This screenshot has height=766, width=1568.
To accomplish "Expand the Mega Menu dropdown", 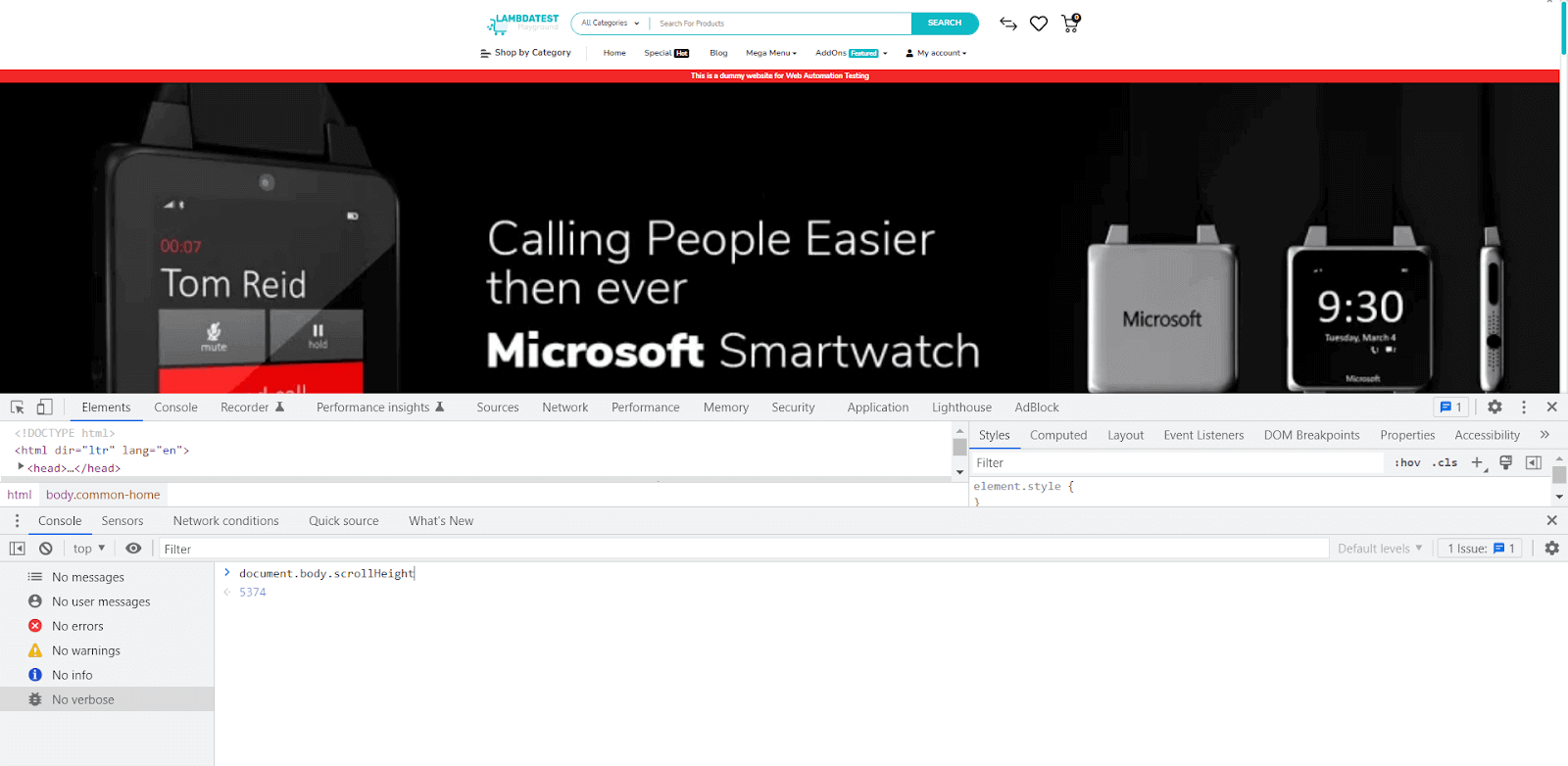I will coord(771,53).
